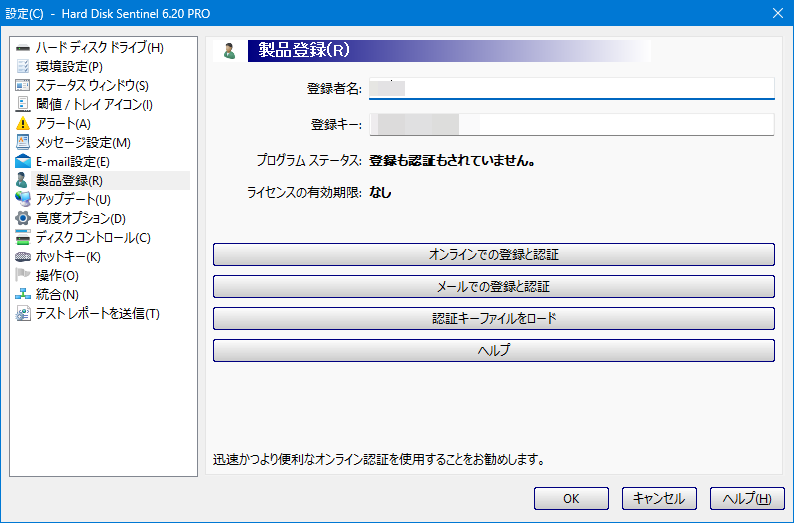Image resolution: width=794 pixels, height=523 pixels.
Task: Click the プログラム ステータス: label
Action: 309,161
